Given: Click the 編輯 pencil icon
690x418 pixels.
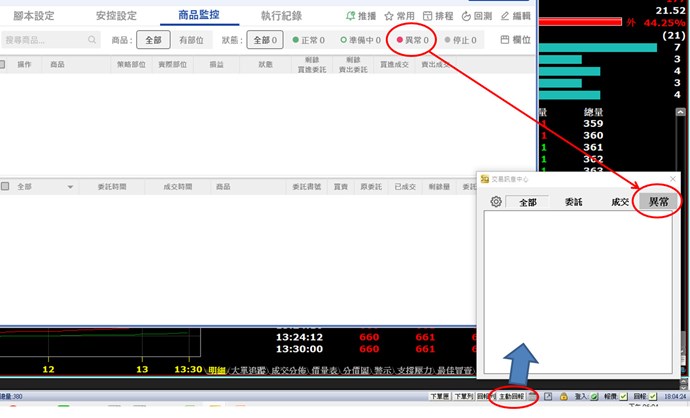Looking at the screenshot, I should [505, 16].
